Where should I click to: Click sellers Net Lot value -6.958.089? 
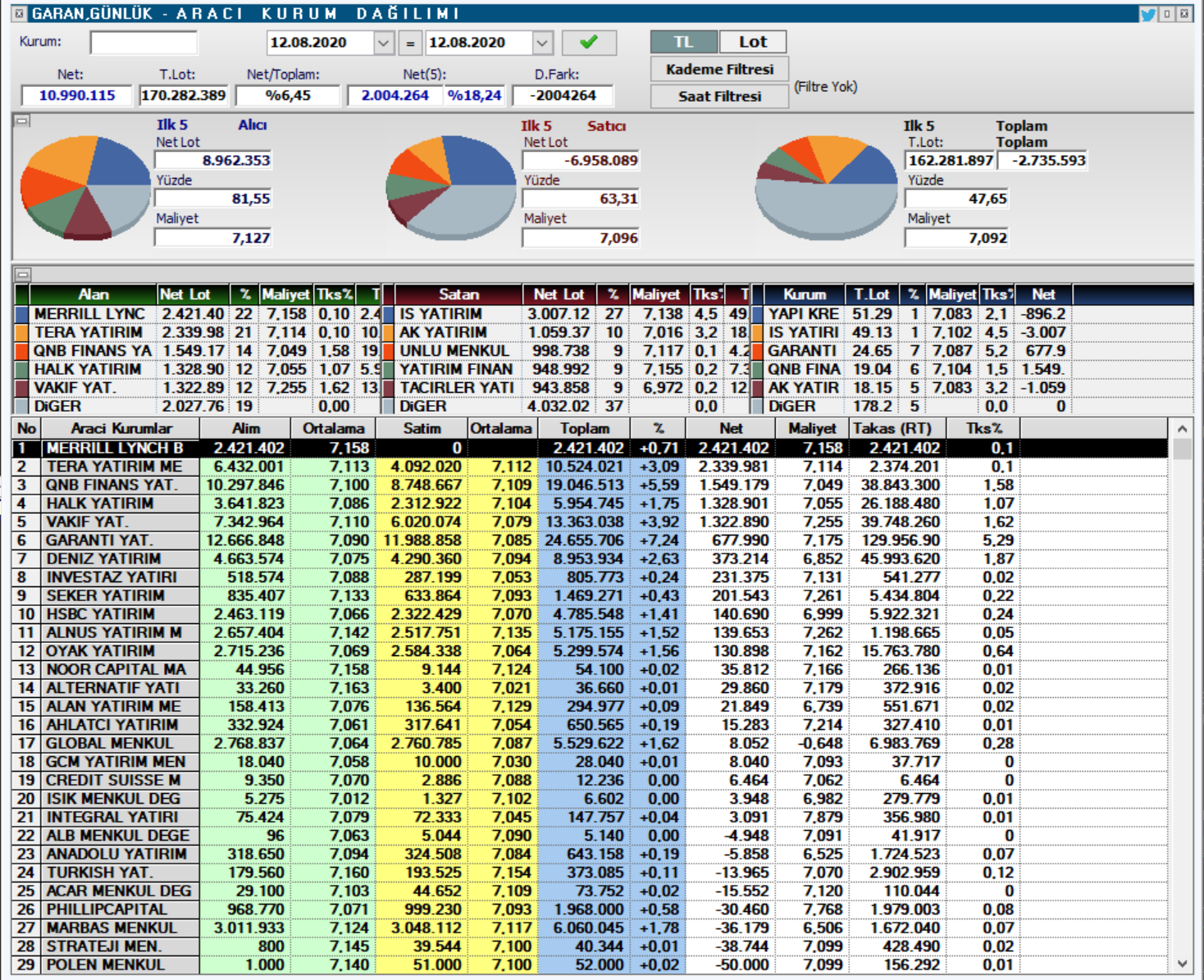pos(581,161)
